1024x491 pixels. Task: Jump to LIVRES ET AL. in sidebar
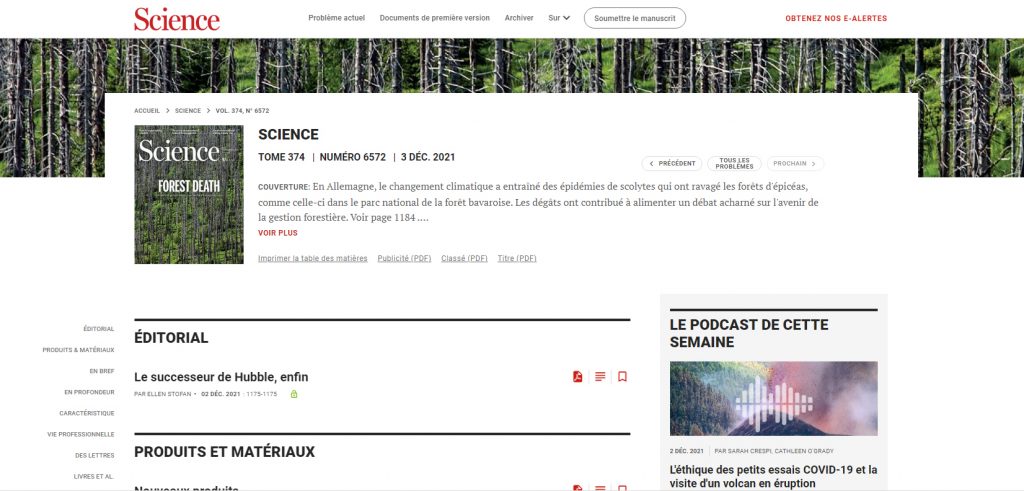click(94, 477)
